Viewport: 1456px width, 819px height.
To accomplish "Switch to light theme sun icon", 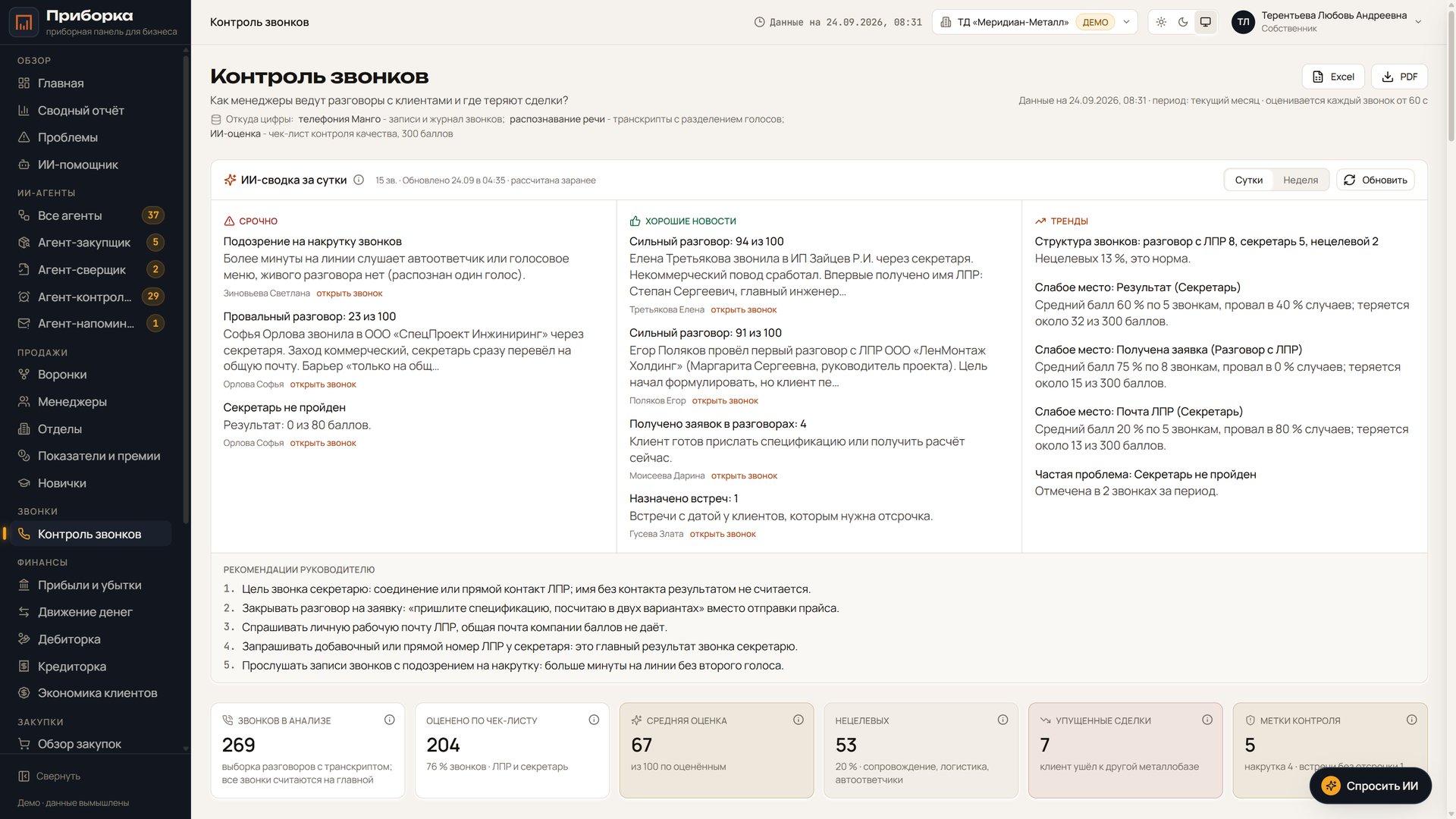I will [1161, 22].
